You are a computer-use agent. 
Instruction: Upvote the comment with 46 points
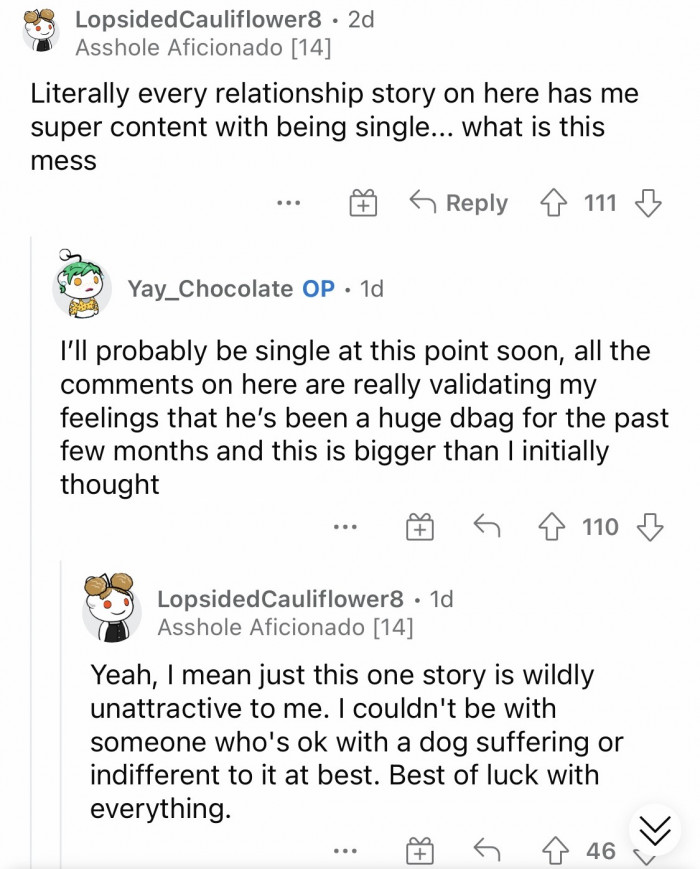pos(553,851)
